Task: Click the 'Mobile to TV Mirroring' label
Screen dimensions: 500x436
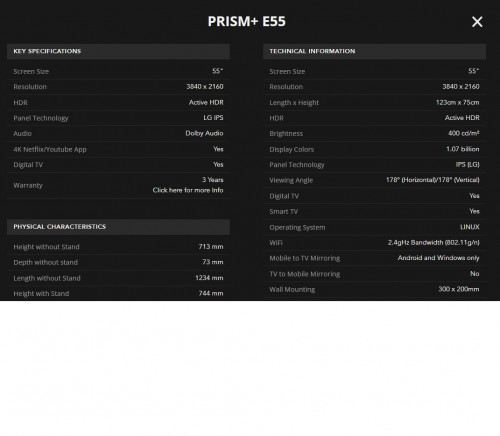Action: coord(305,258)
